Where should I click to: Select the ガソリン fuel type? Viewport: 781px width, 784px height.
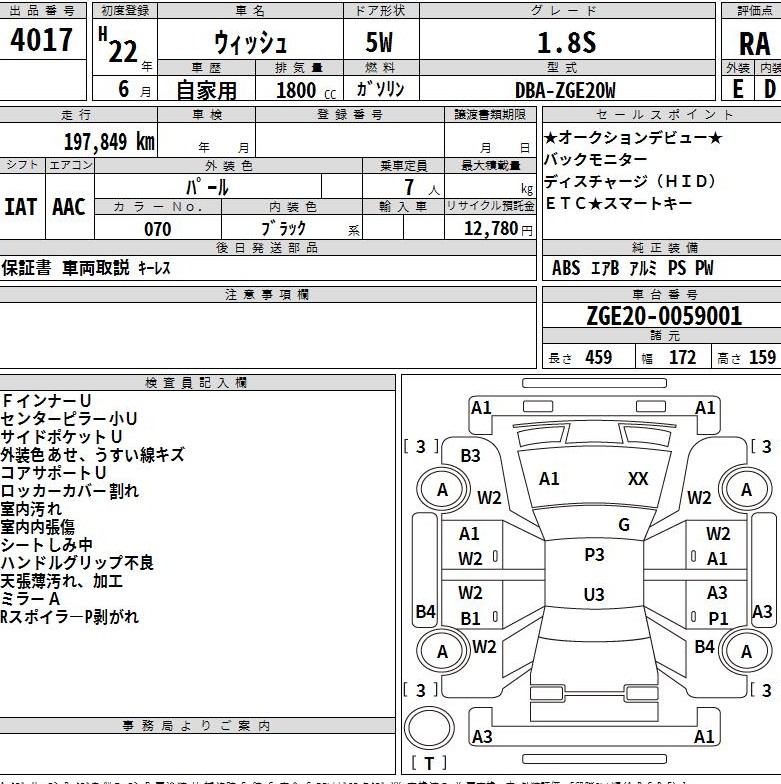pos(380,89)
